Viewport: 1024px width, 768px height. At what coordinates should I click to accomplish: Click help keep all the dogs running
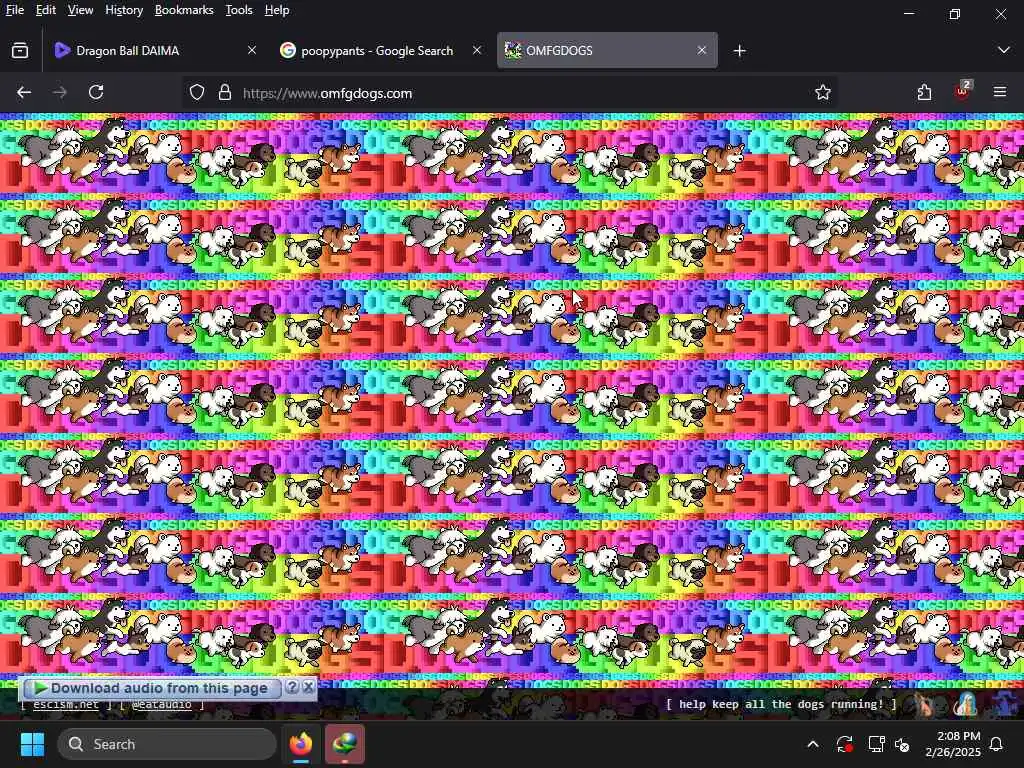point(781,704)
